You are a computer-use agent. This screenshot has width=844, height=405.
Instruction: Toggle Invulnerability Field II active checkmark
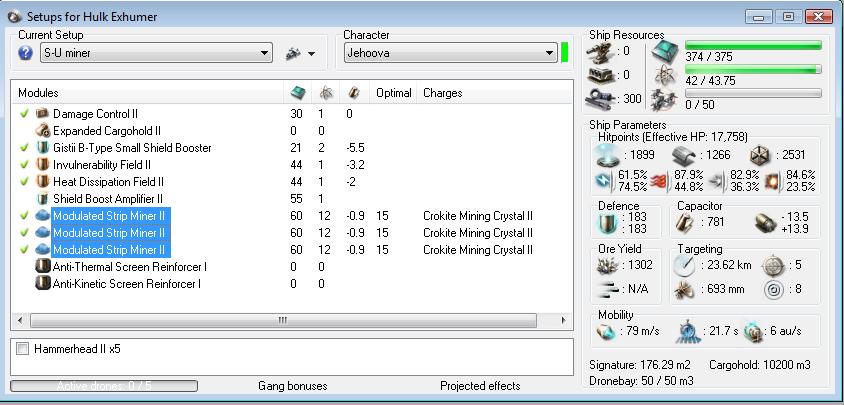[24, 165]
